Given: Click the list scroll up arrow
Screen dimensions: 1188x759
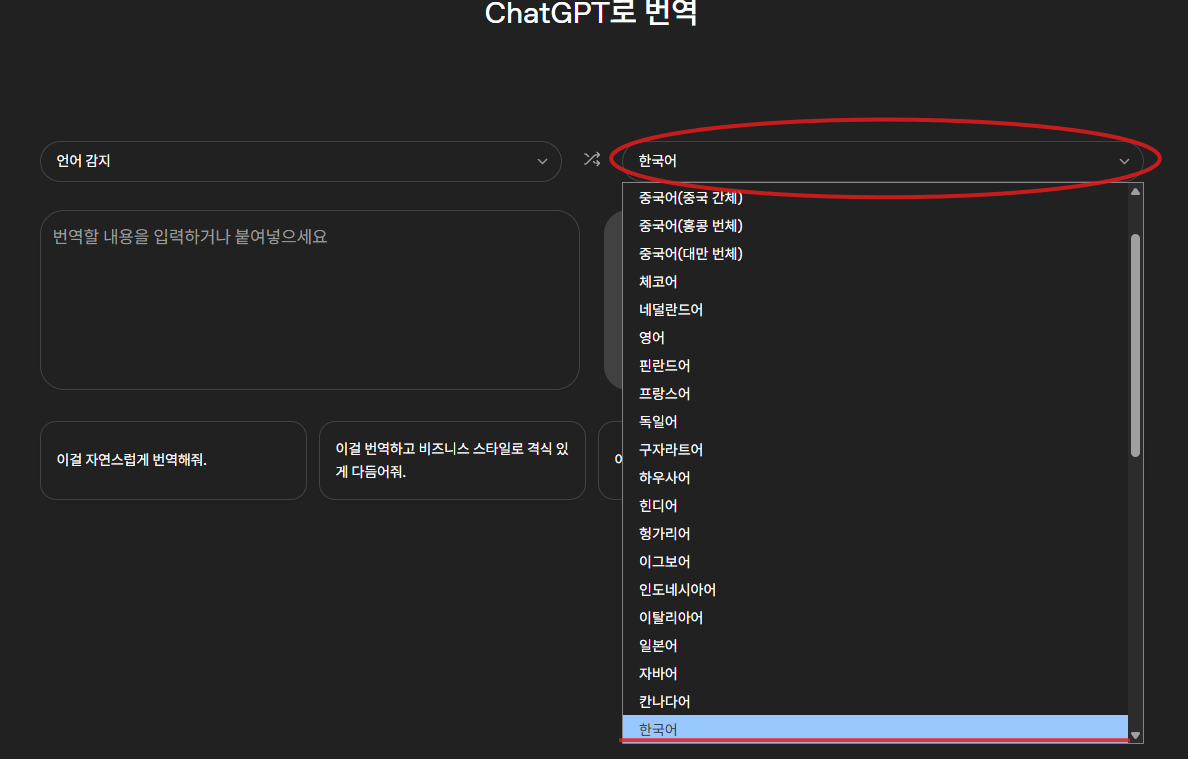Looking at the screenshot, I should coord(1135,192).
